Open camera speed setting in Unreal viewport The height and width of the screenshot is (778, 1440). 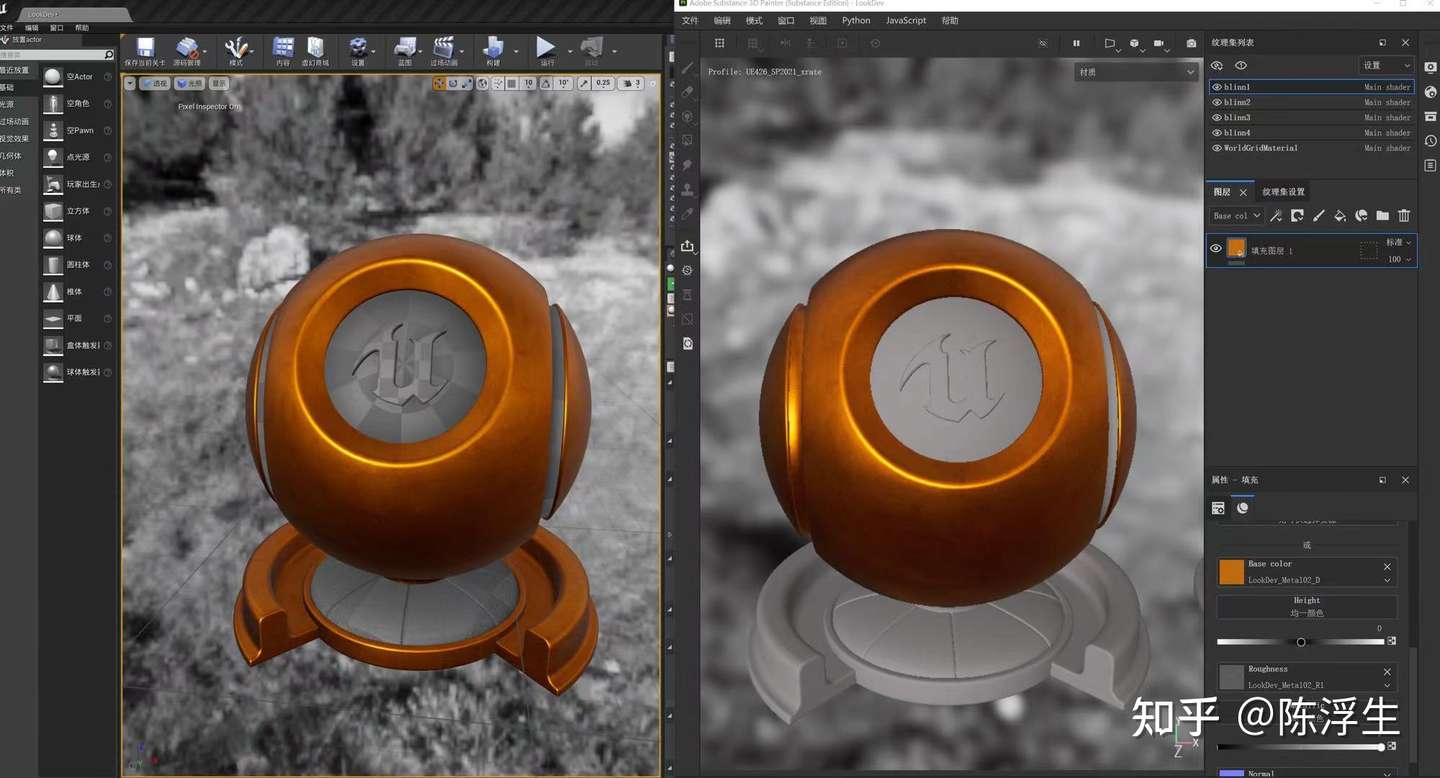[631, 83]
